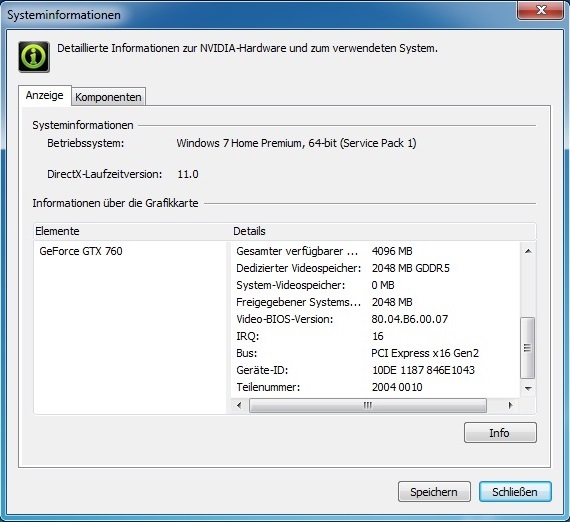This screenshot has width=570, height=522.
Task: Click the up arrow of details scrollbar
Action: coord(528,251)
